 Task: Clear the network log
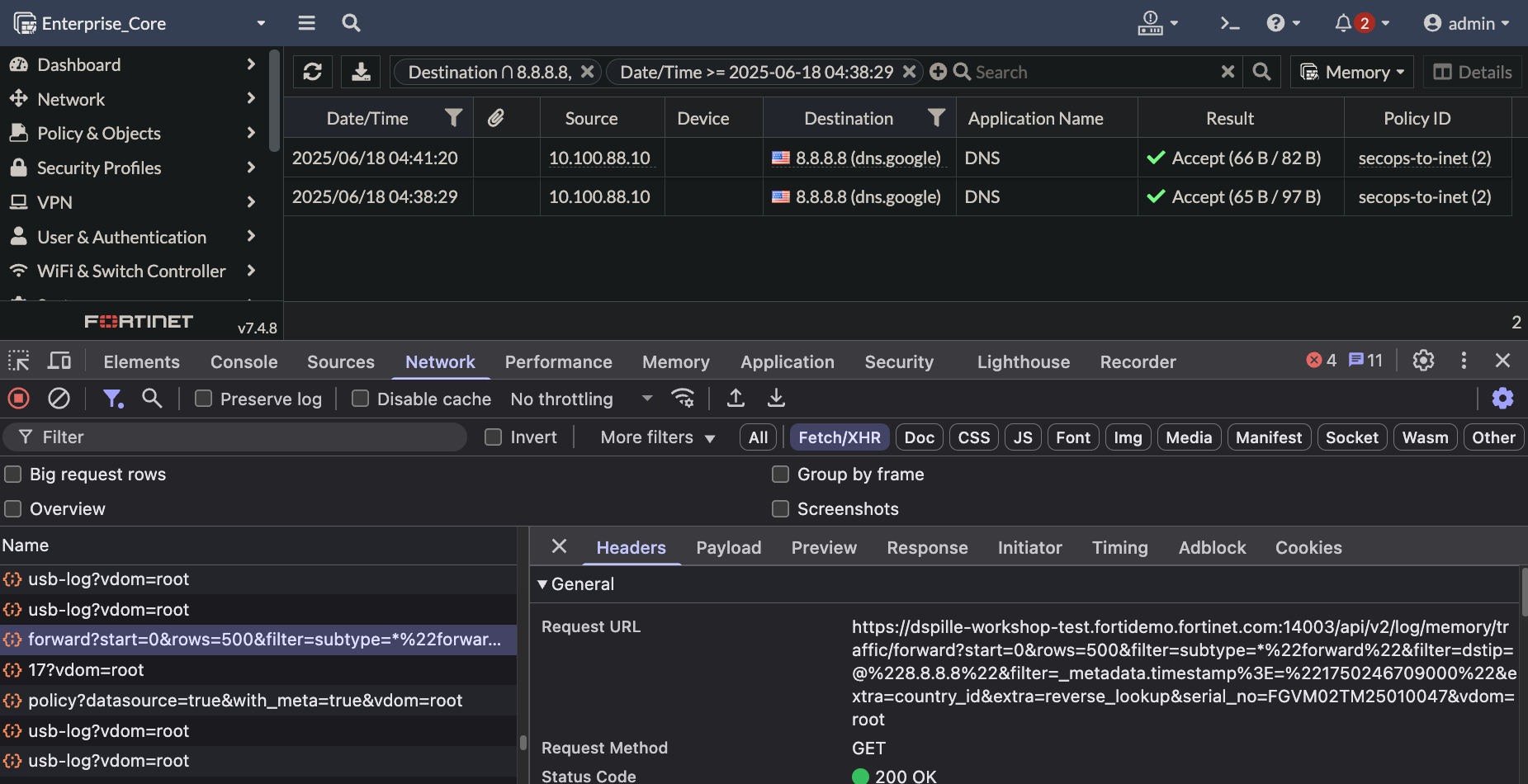click(59, 399)
